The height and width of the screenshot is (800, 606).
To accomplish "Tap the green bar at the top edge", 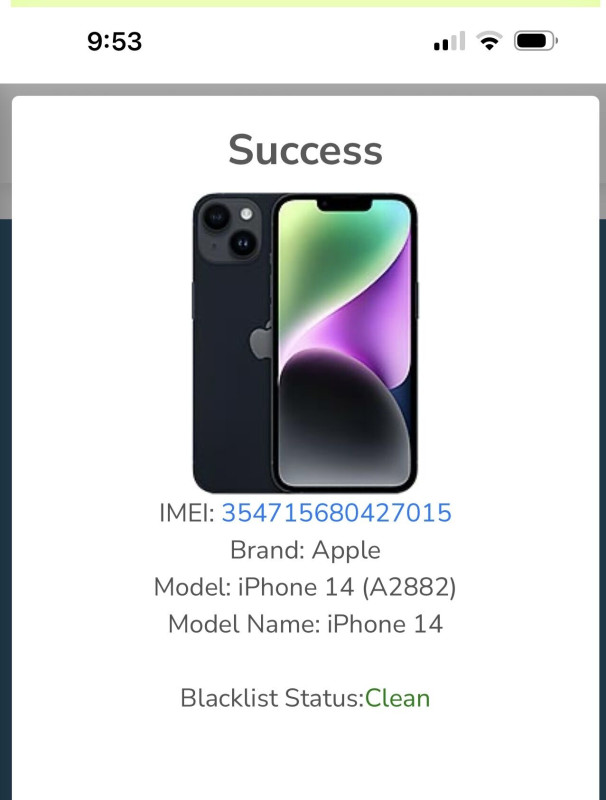I will pyautogui.click(x=305, y=3).
